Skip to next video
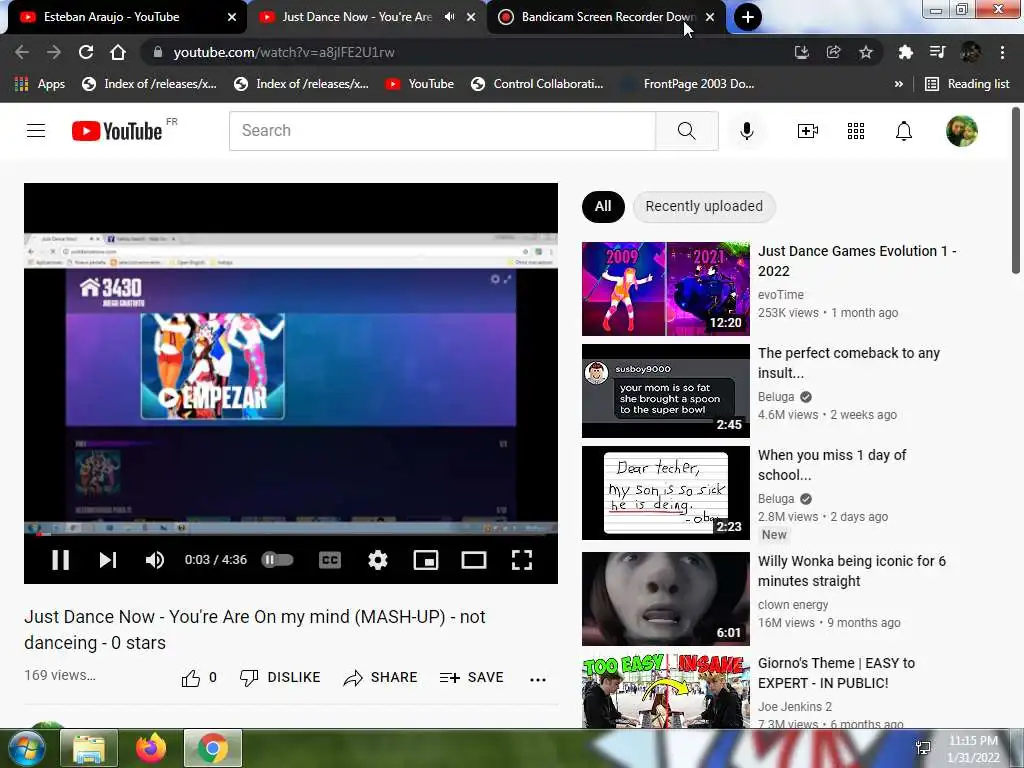This screenshot has width=1024, height=768. [108, 560]
